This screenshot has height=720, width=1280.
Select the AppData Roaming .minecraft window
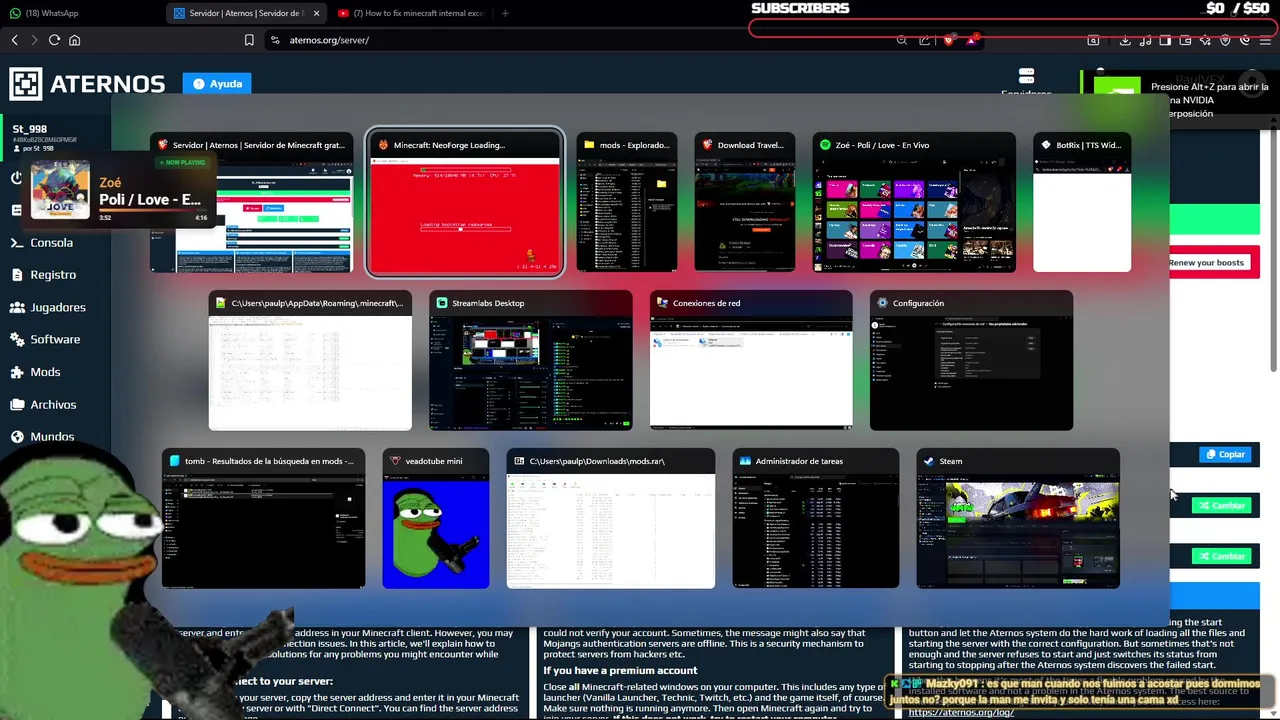310,361
